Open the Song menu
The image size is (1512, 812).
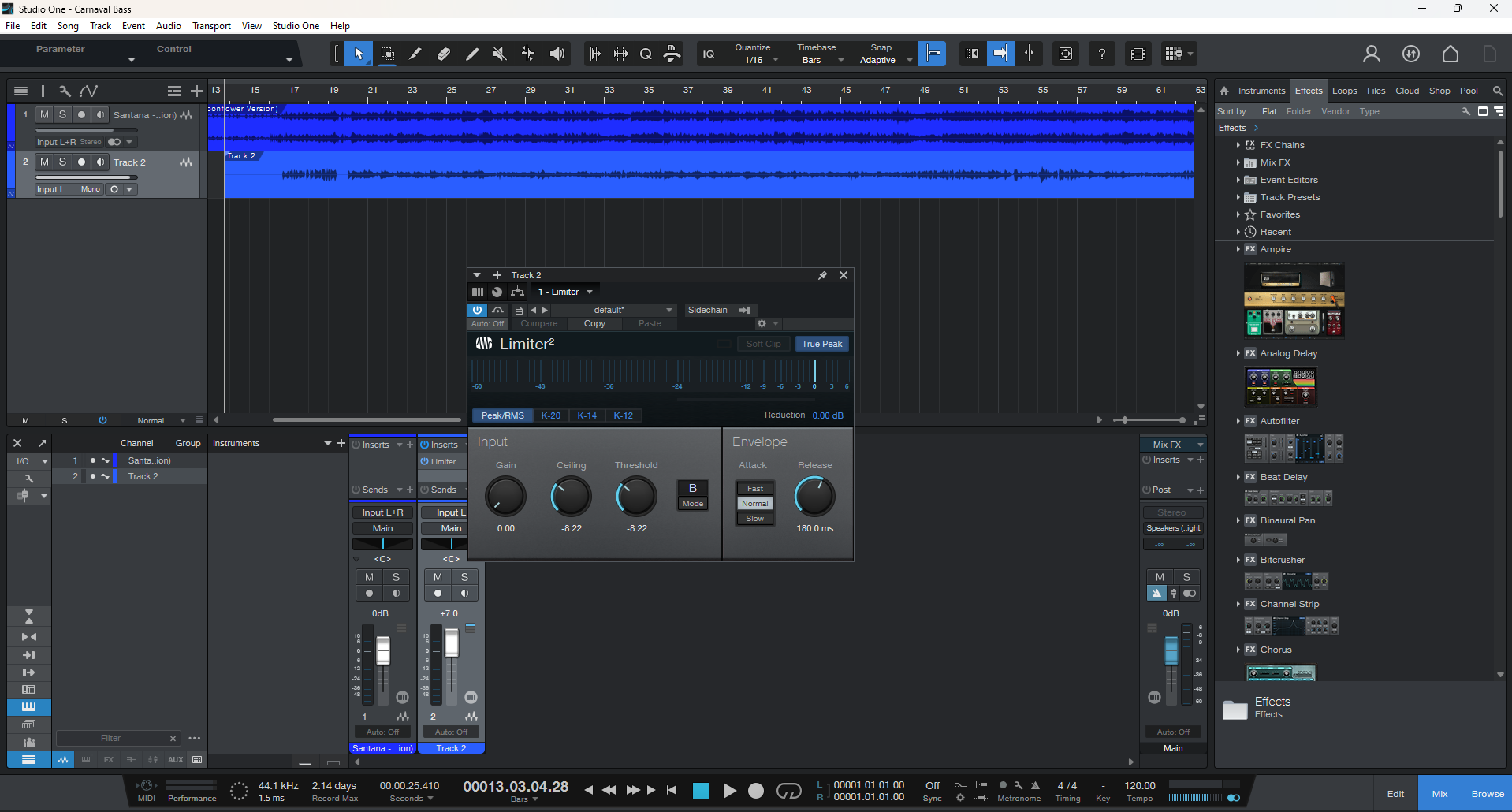[x=68, y=26]
